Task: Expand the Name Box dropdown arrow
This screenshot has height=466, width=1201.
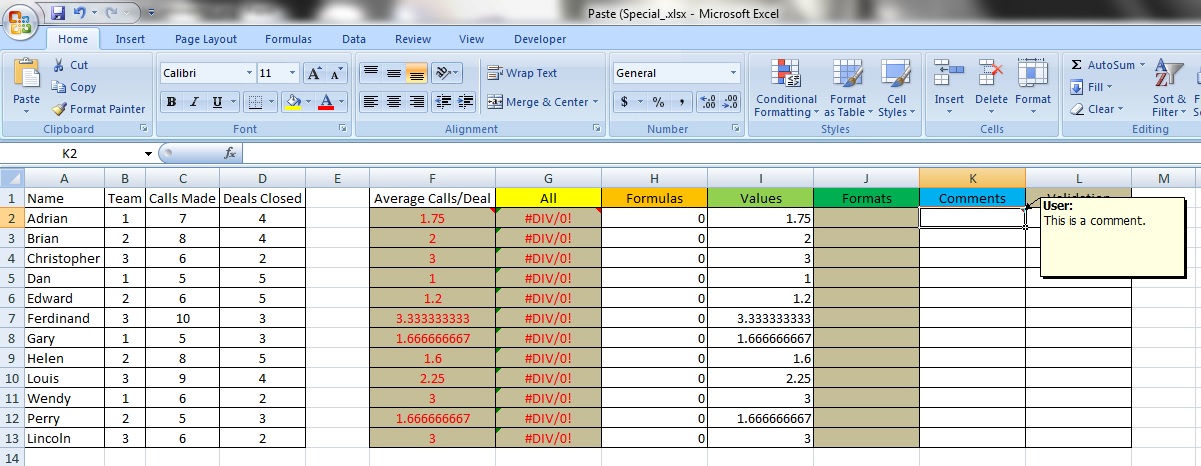Action: (x=148, y=154)
